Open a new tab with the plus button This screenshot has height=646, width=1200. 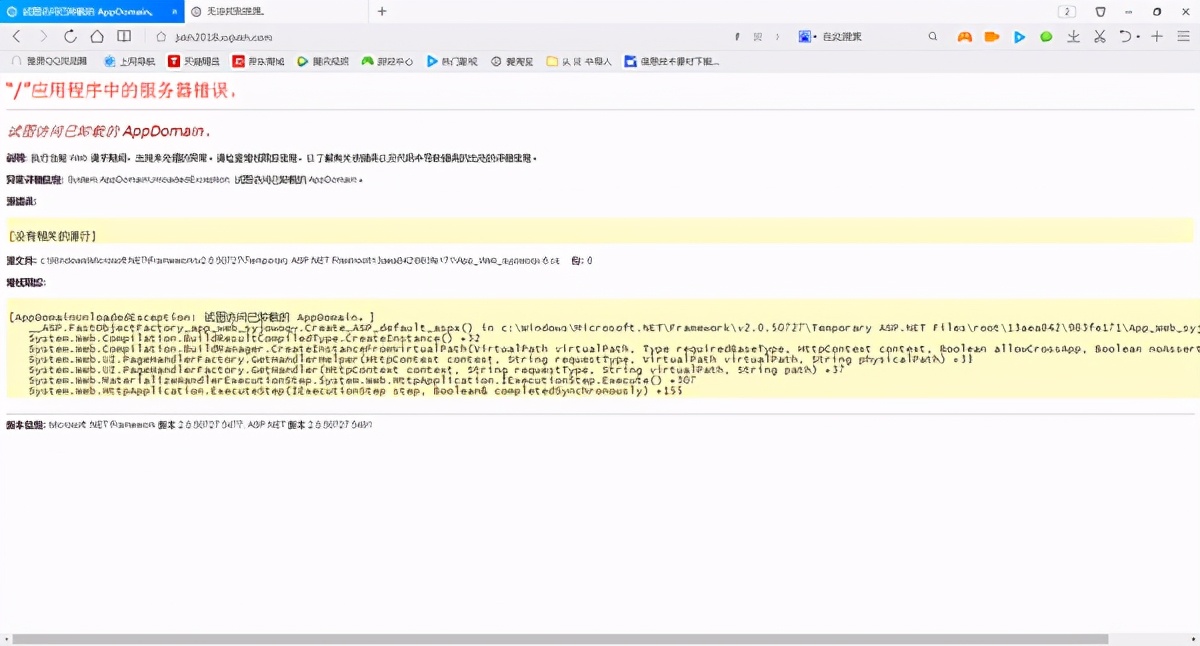pos(382,11)
